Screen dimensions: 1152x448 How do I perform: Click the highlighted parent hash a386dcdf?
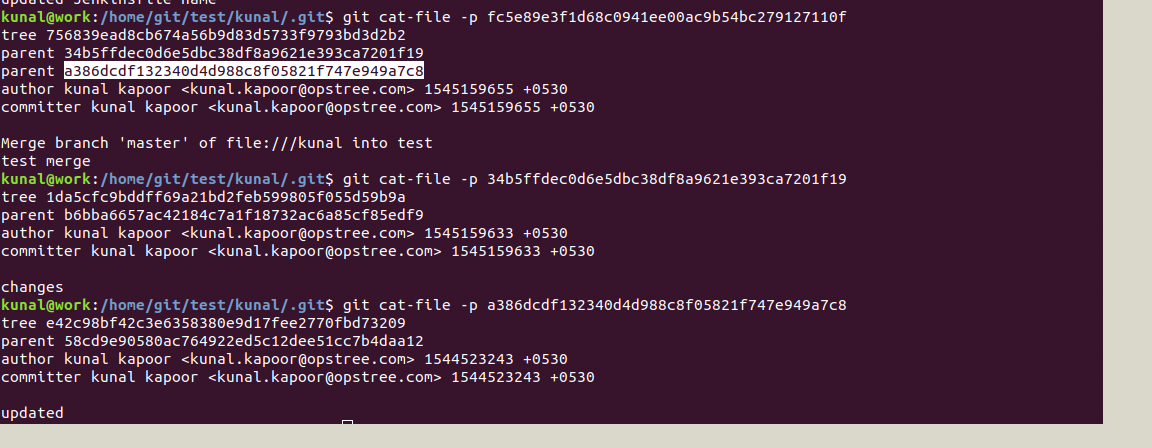244,71
